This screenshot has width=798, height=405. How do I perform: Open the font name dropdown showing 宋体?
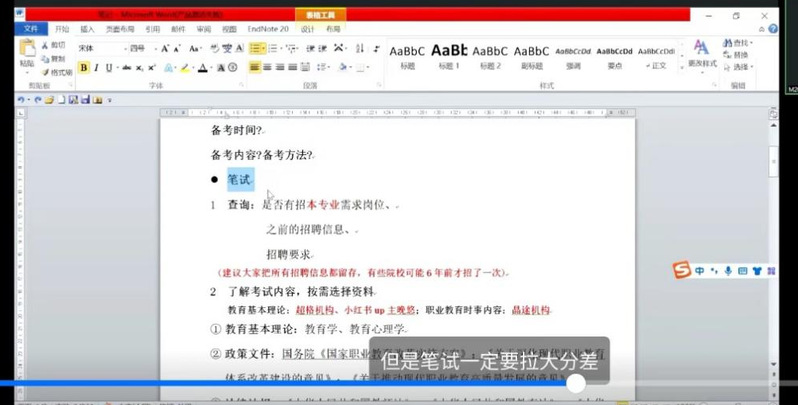98,48
